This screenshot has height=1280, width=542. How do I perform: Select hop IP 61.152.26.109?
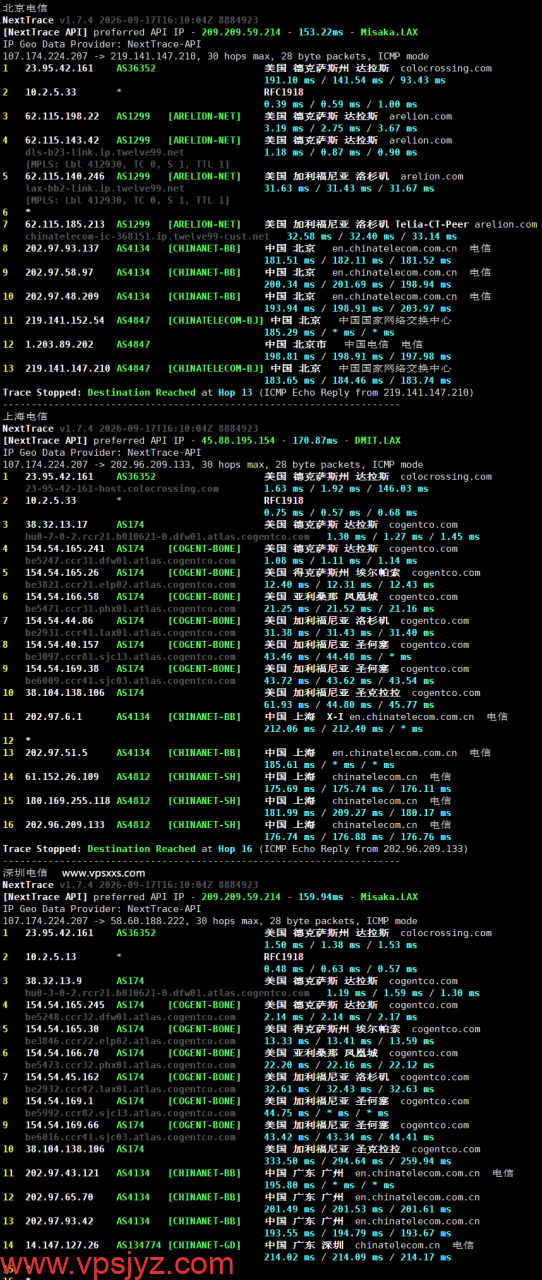[x=62, y=776]
